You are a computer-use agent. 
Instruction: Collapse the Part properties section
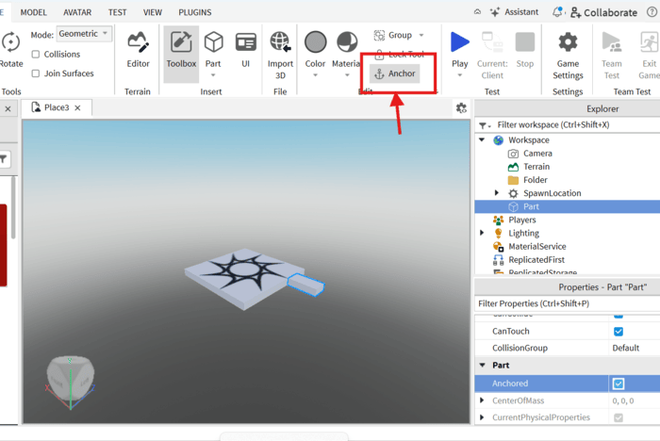point(482,365)
